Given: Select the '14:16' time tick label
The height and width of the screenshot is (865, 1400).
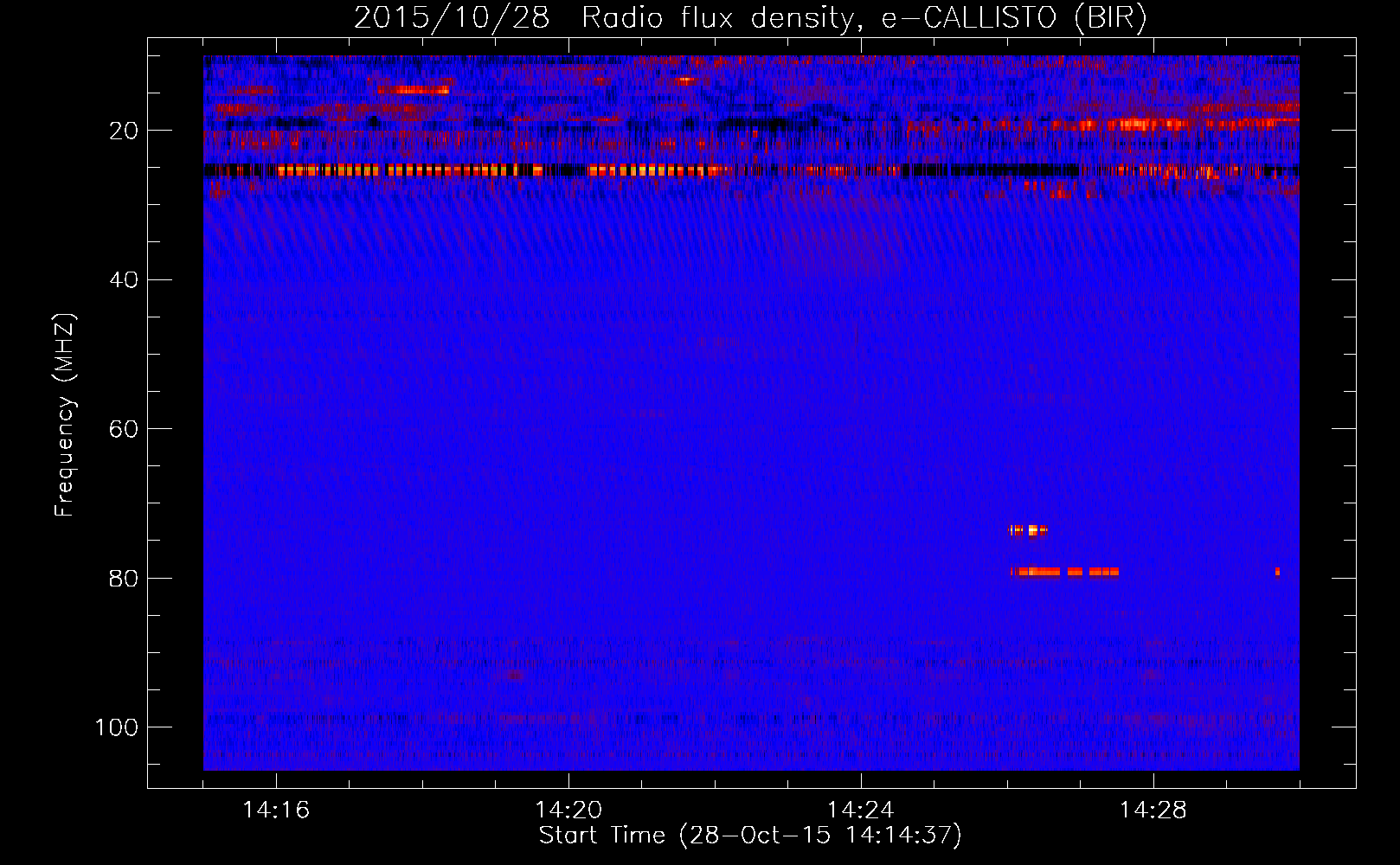Looking at the screenshot, I should point(276,810).
